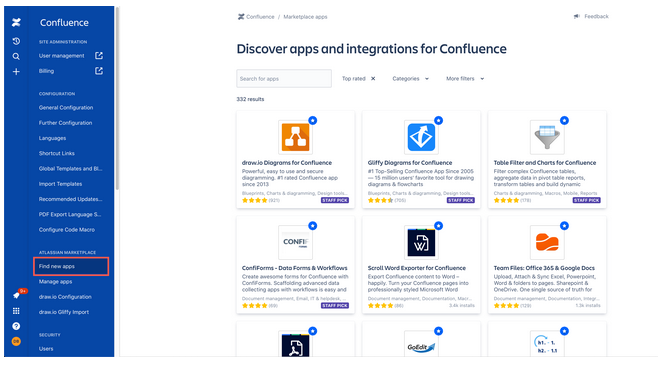Screen dimensions: 658x372
Task: Open Further Configuration
Action: click(65, 123)
